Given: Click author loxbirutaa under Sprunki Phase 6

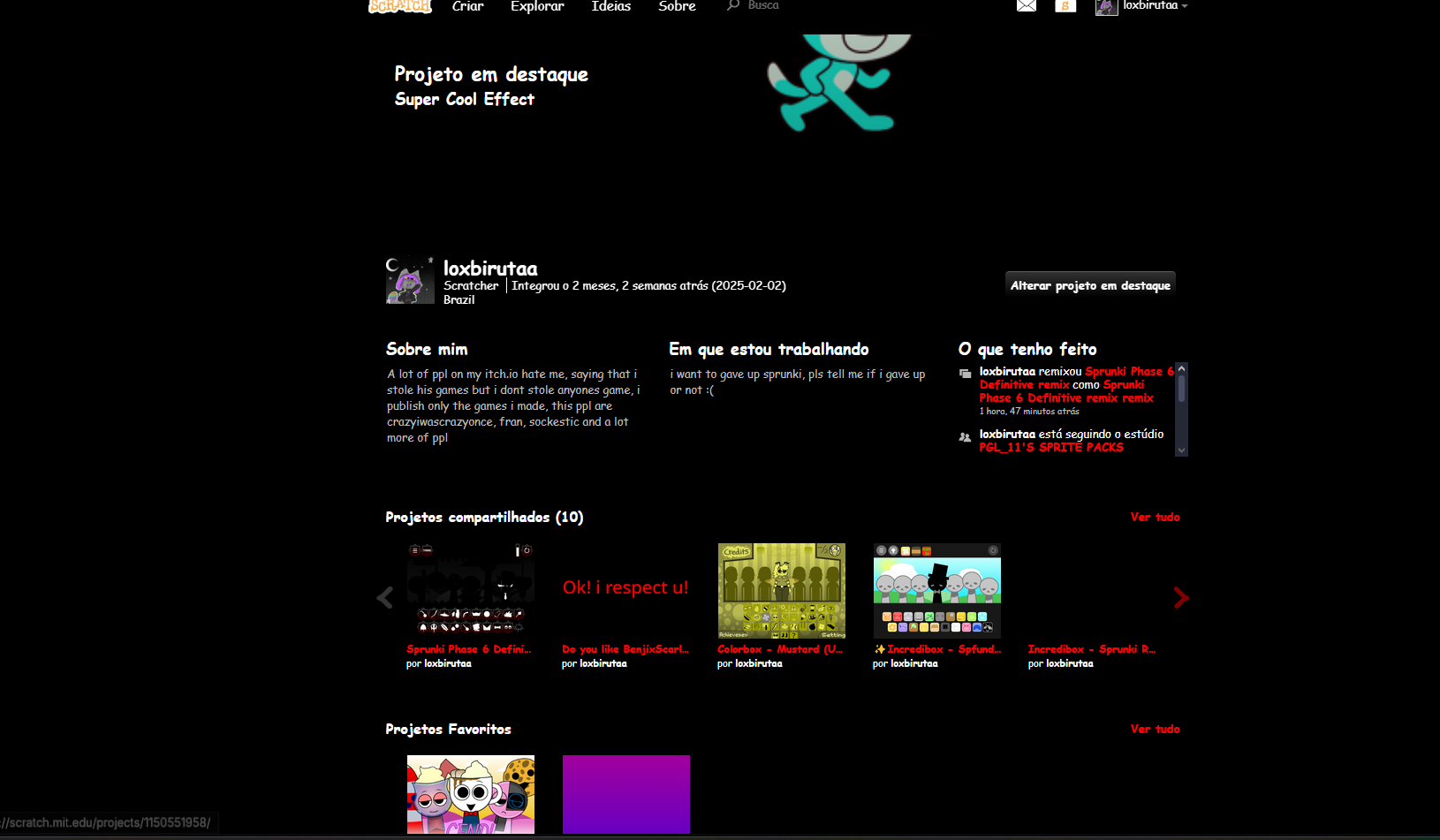Looking at the screenshot, I should click(x=448, y=663).
